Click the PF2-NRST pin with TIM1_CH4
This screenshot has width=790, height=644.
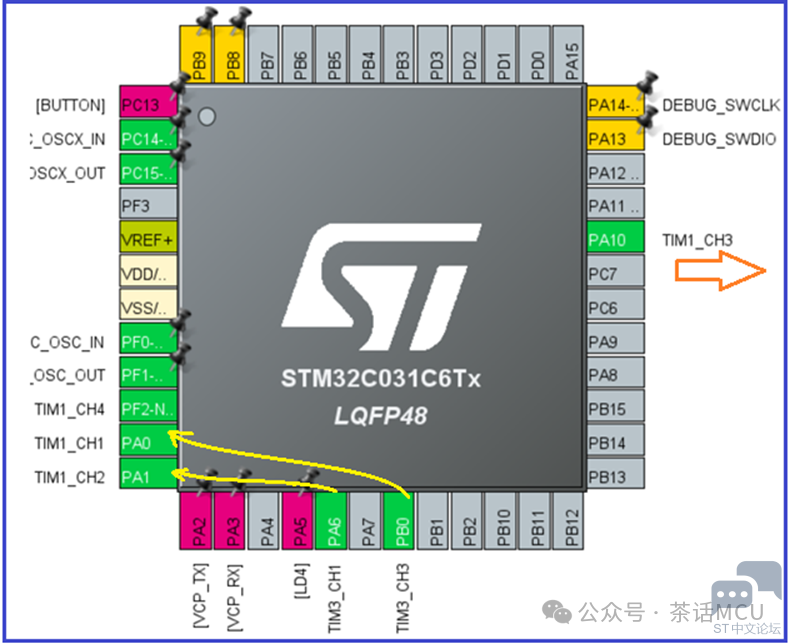point(149,406)
